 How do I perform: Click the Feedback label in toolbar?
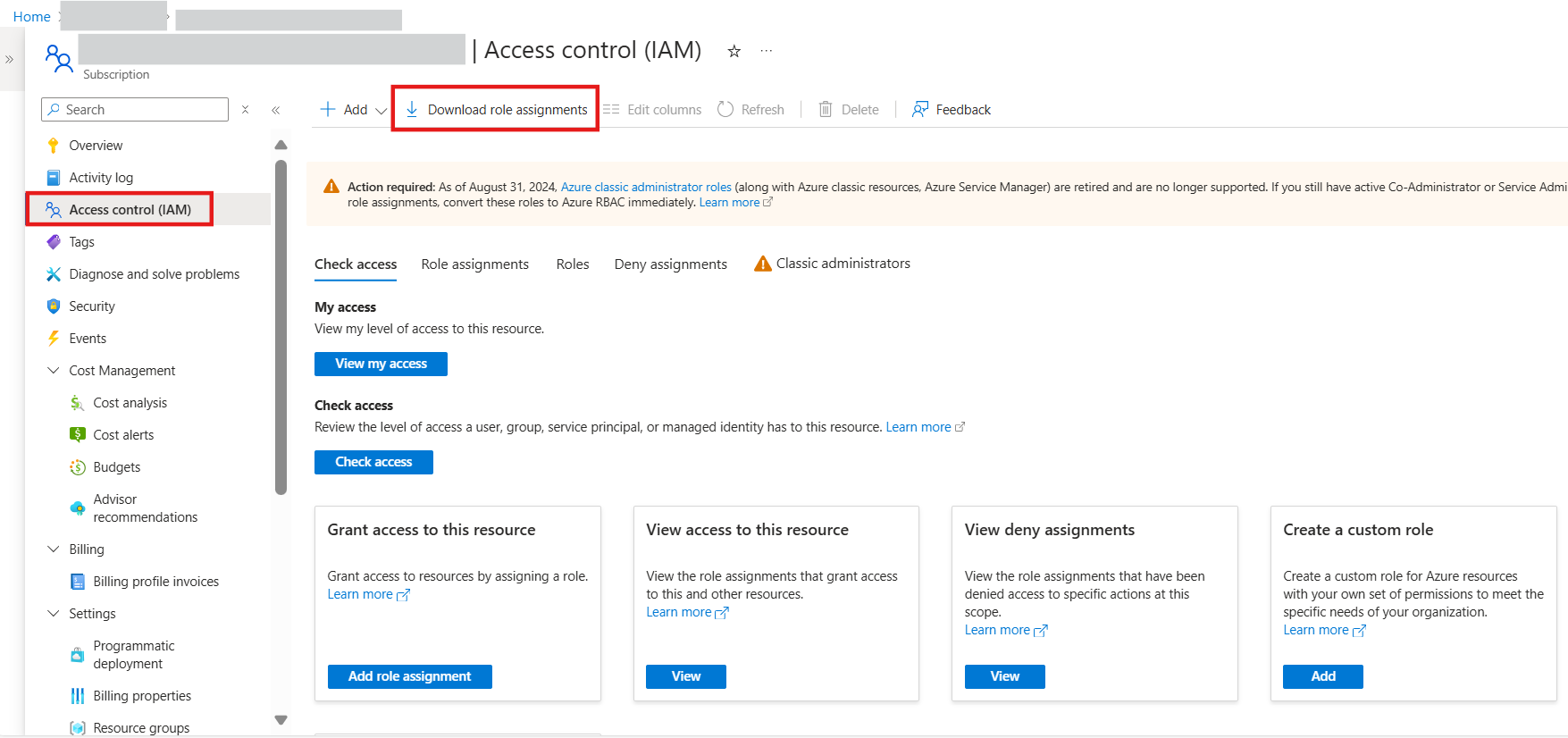963,110
